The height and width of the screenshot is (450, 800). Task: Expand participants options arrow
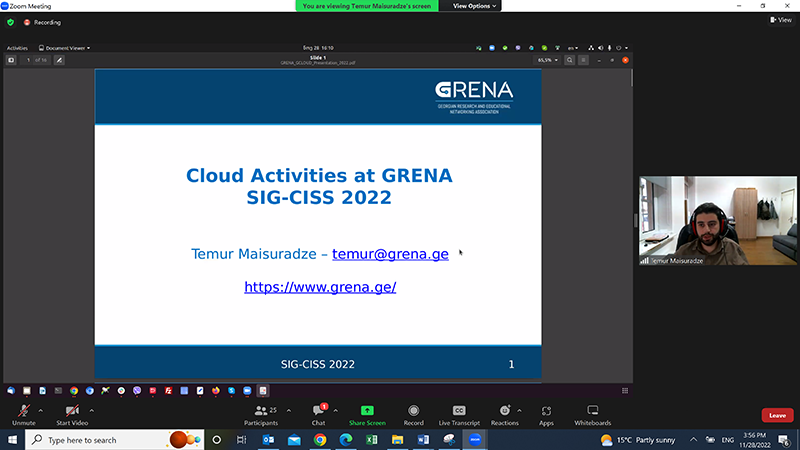click(x=289, y=410)
